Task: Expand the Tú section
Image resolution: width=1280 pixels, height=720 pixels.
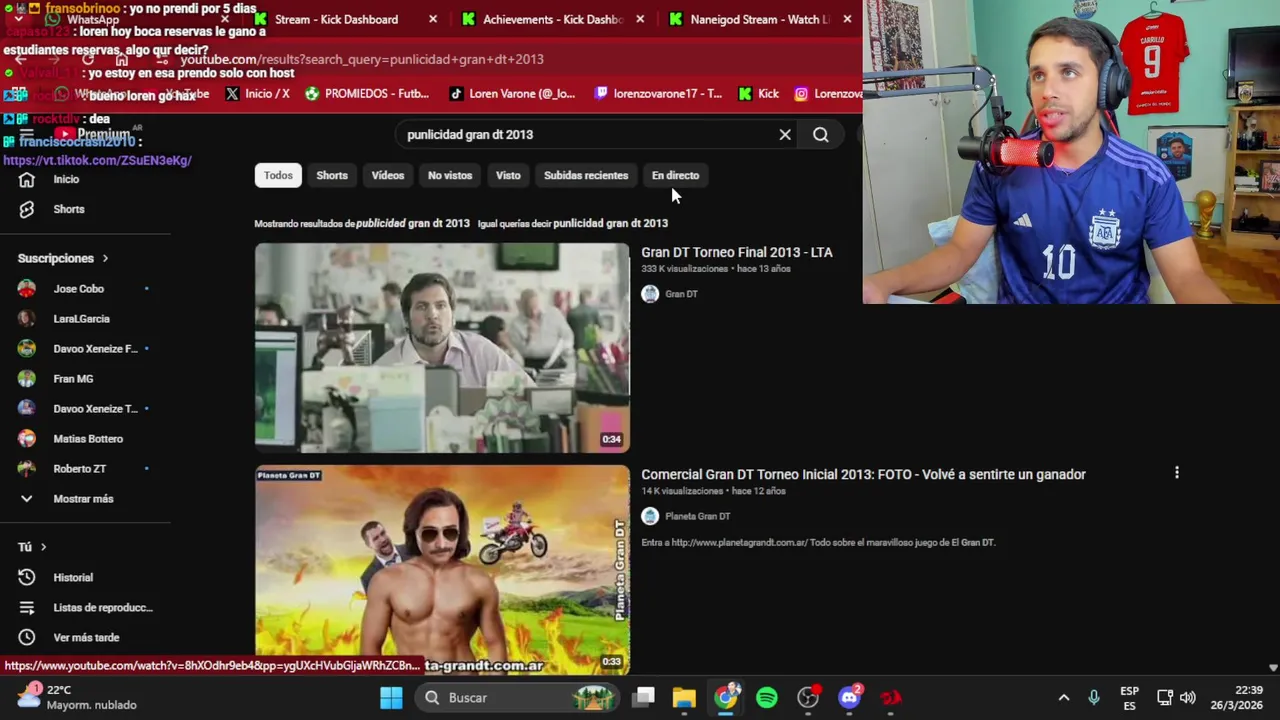Action: pyautogui.click(x=32, y=547)
